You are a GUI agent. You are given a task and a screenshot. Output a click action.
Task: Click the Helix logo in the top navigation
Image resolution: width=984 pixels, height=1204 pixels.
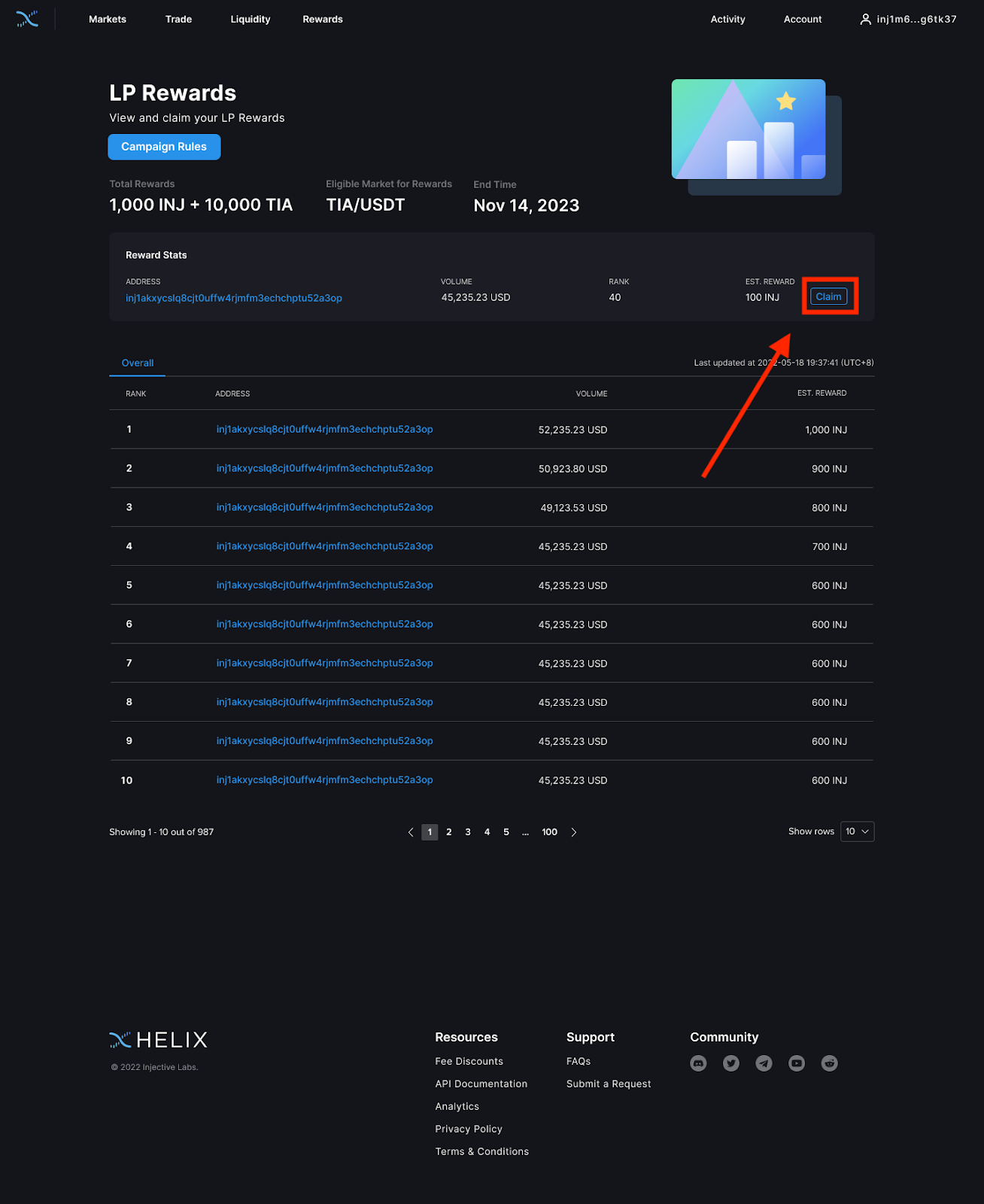(x=27, y=19)
